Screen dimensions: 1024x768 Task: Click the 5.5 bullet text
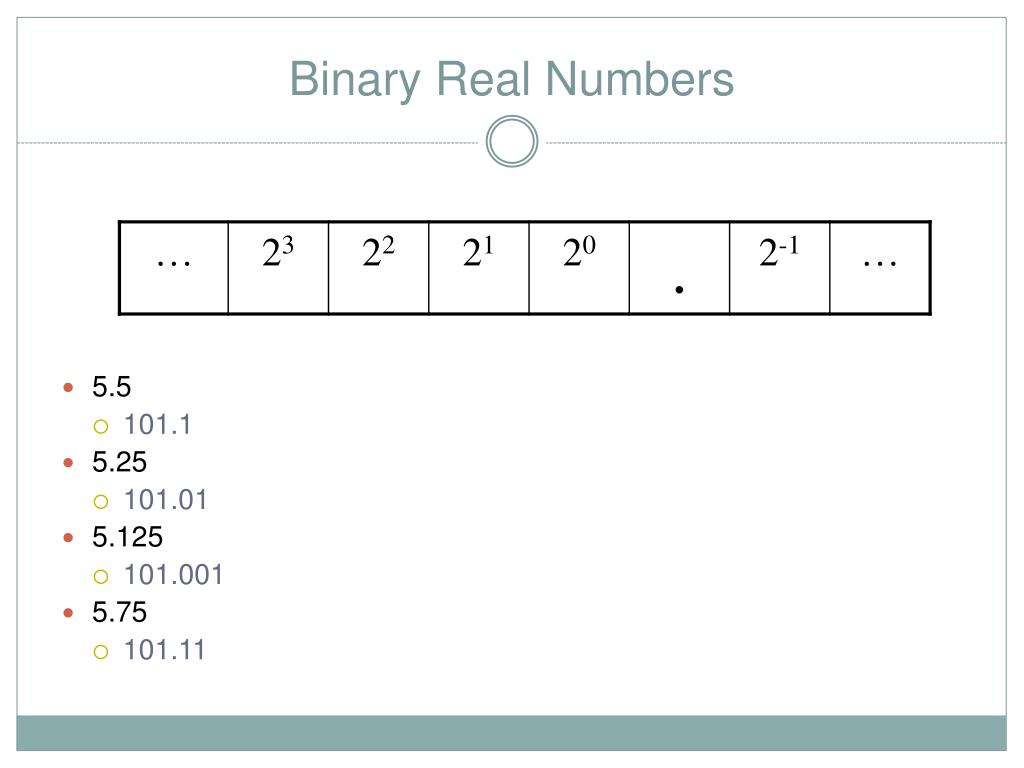pyautogui.click(x=112, y=387)
